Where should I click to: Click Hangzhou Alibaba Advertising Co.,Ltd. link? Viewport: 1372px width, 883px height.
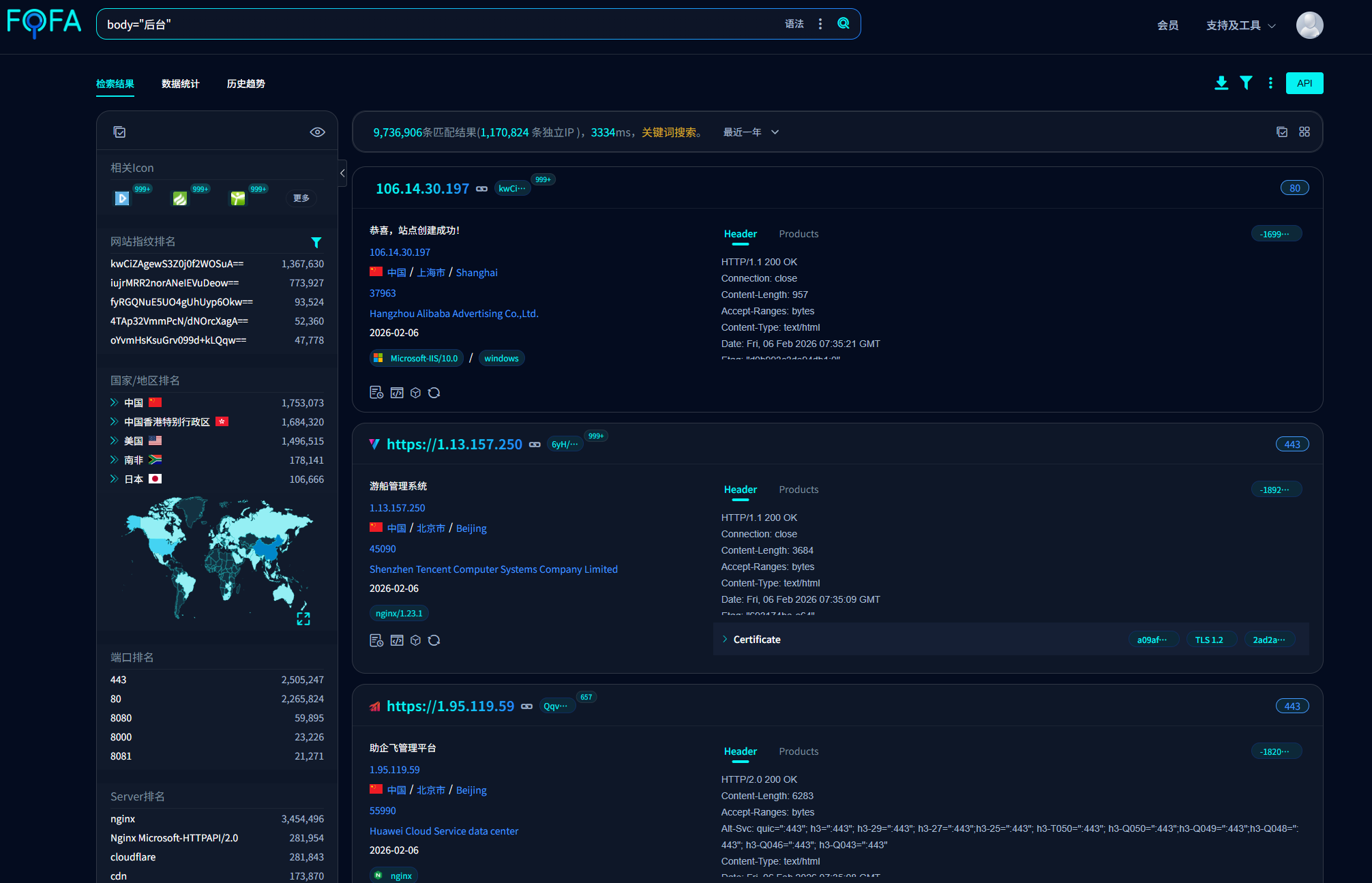[454, 314]
